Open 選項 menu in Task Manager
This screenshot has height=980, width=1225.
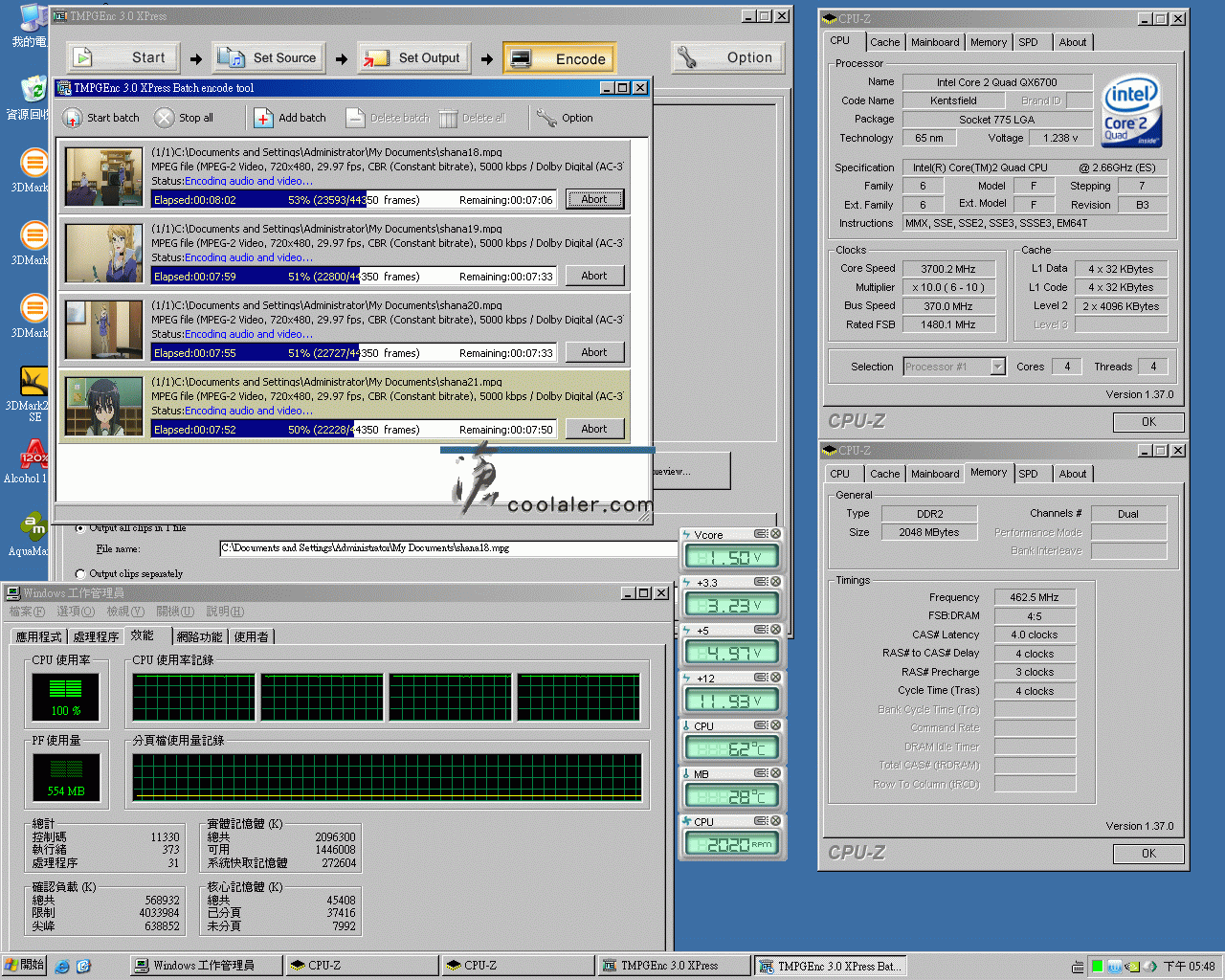(x=76, y=612)
